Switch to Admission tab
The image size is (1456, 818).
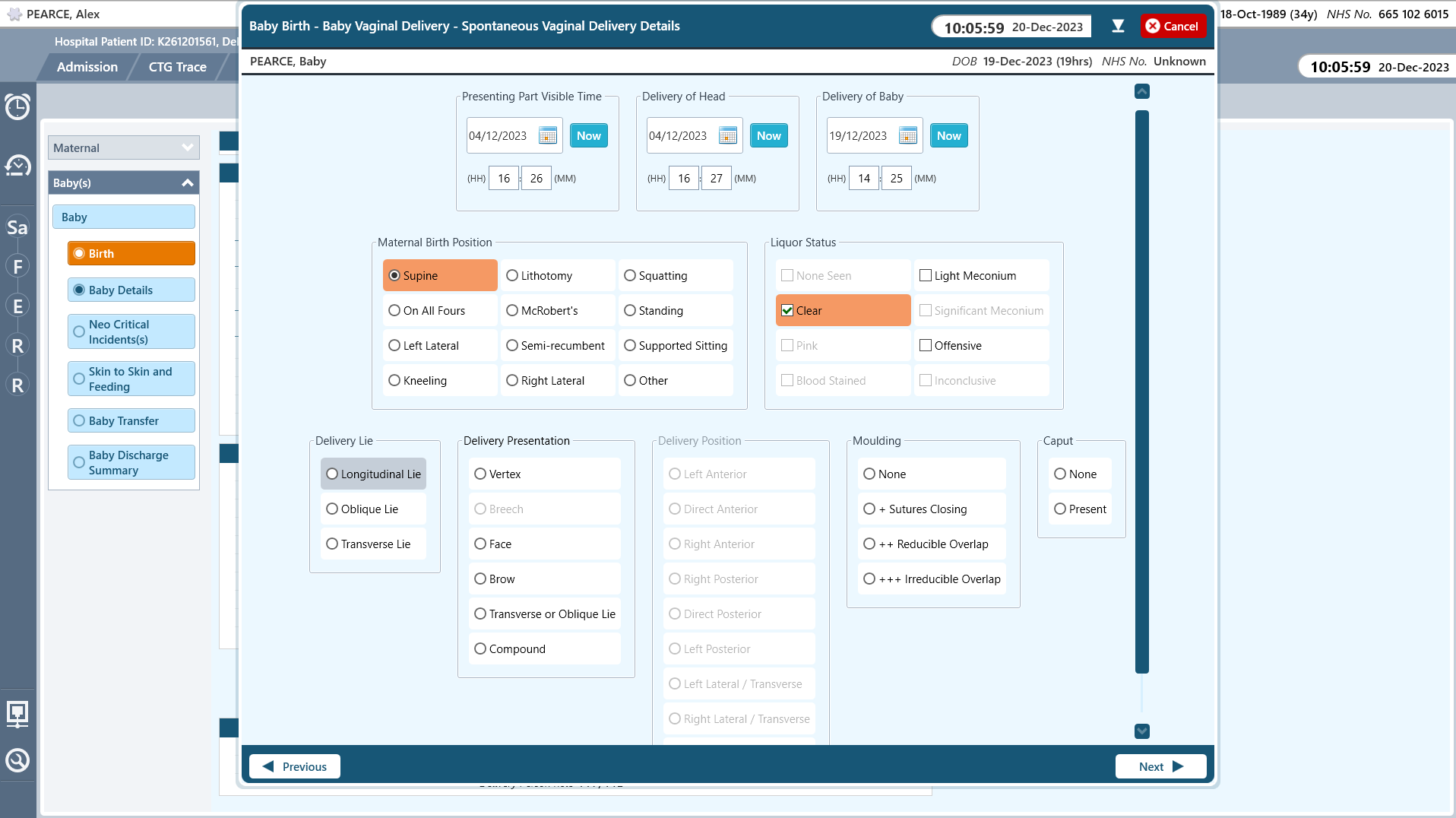[x=87, y=67]
